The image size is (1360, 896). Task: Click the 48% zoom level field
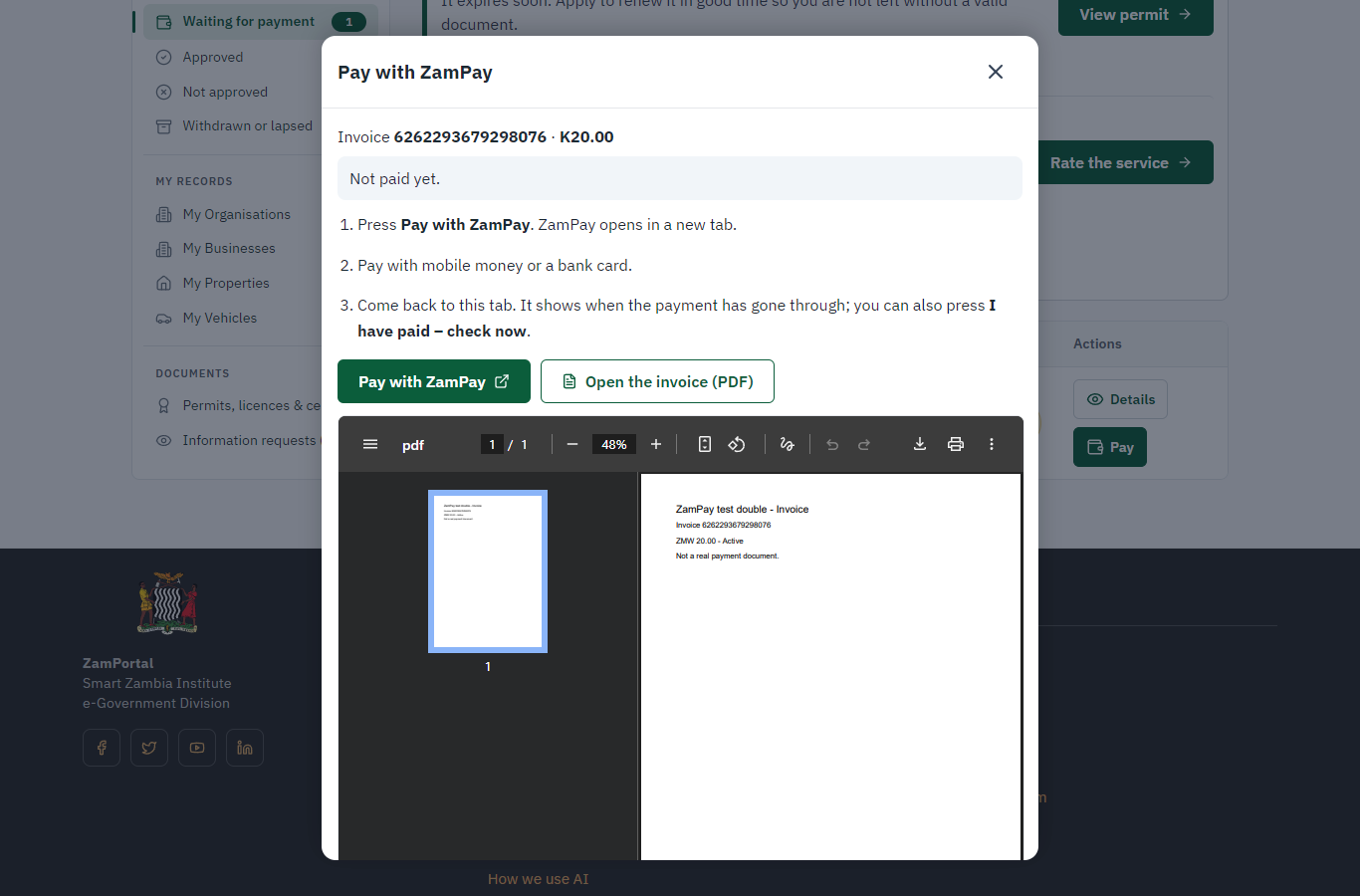coord(614,444)
